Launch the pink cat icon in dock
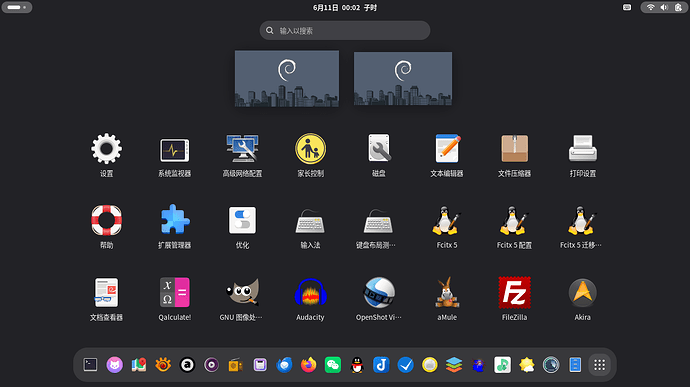 [x=114, y=365]
